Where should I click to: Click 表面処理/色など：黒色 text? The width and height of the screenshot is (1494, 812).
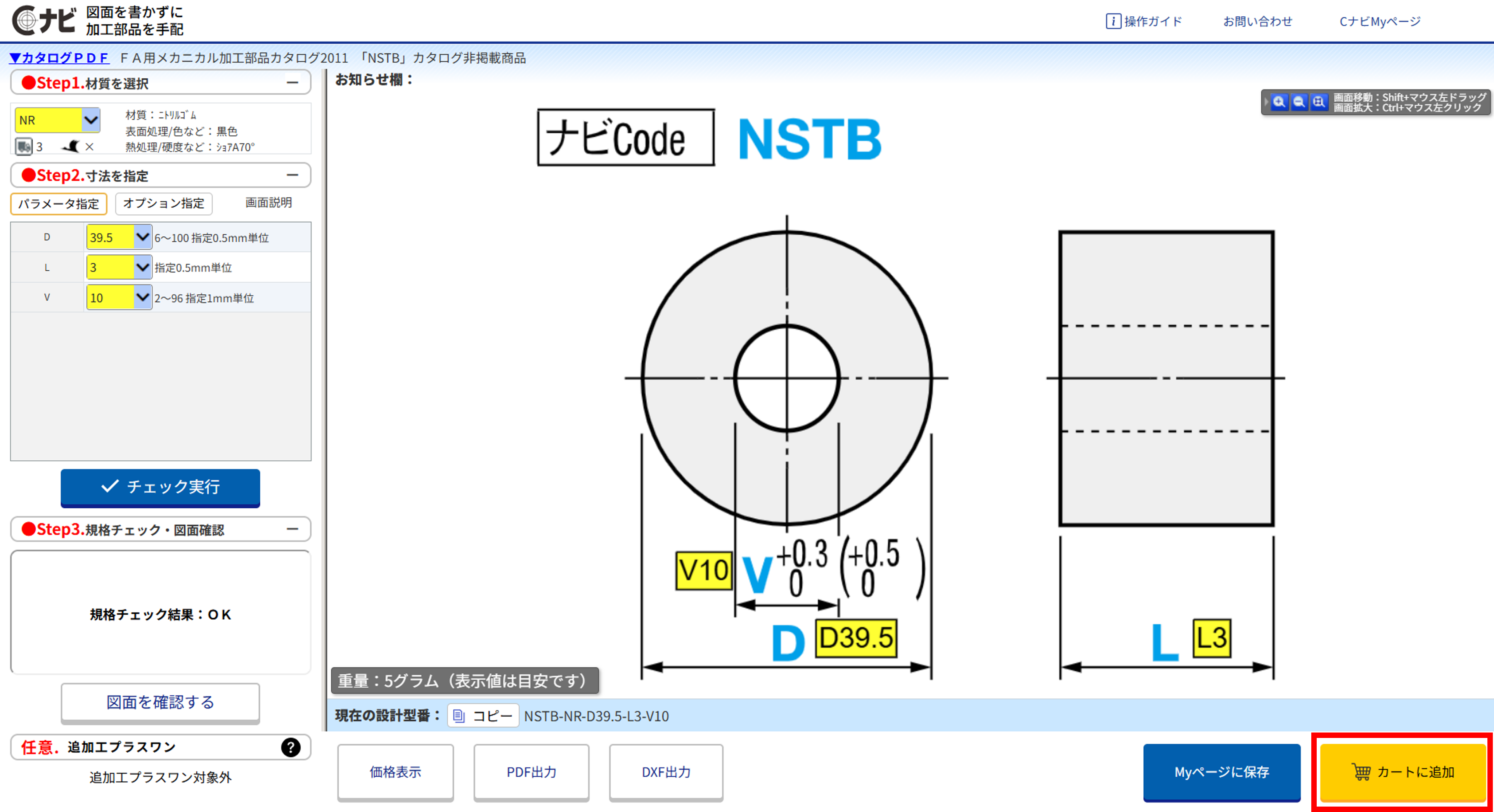coord(182,131)
